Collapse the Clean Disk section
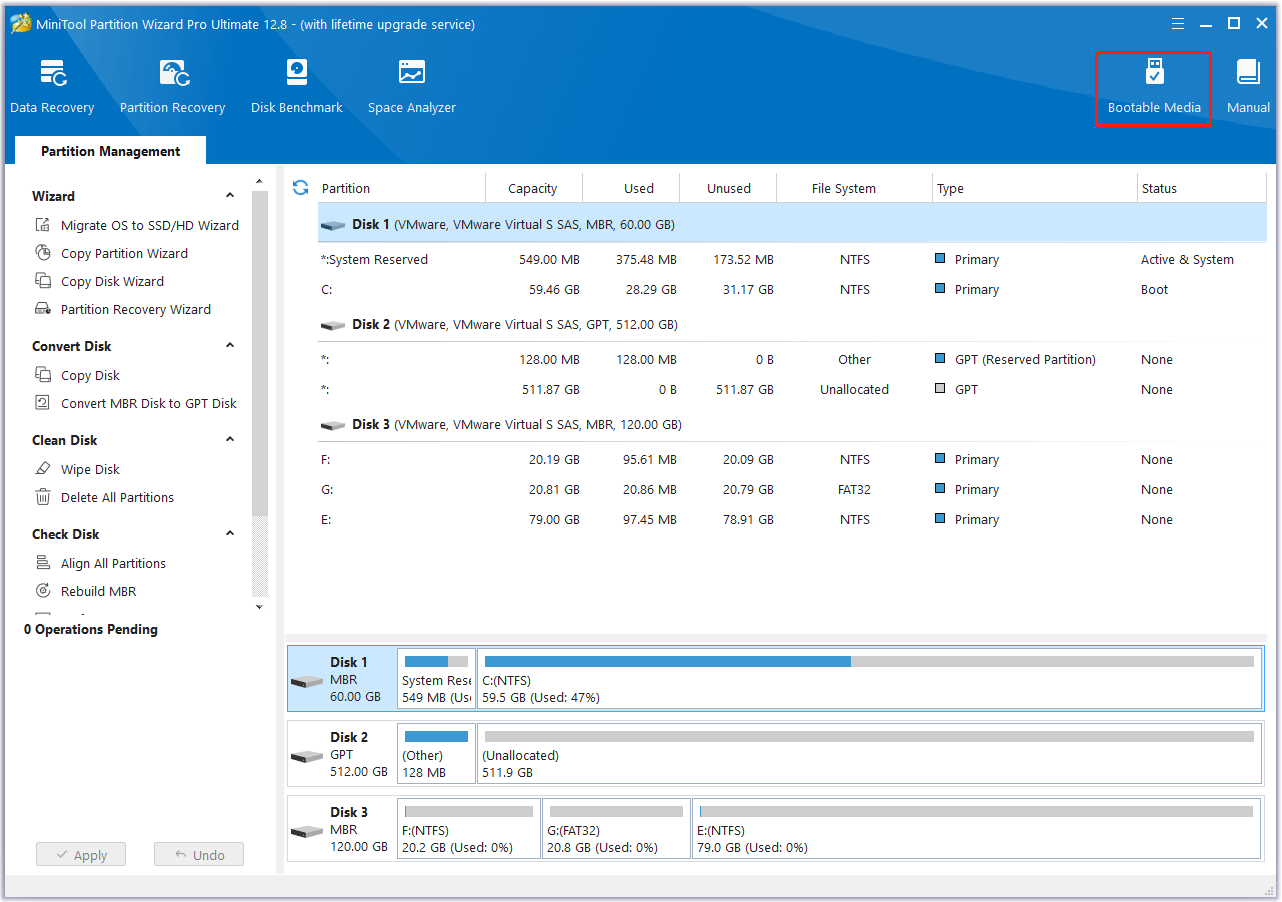 point(230,440)
